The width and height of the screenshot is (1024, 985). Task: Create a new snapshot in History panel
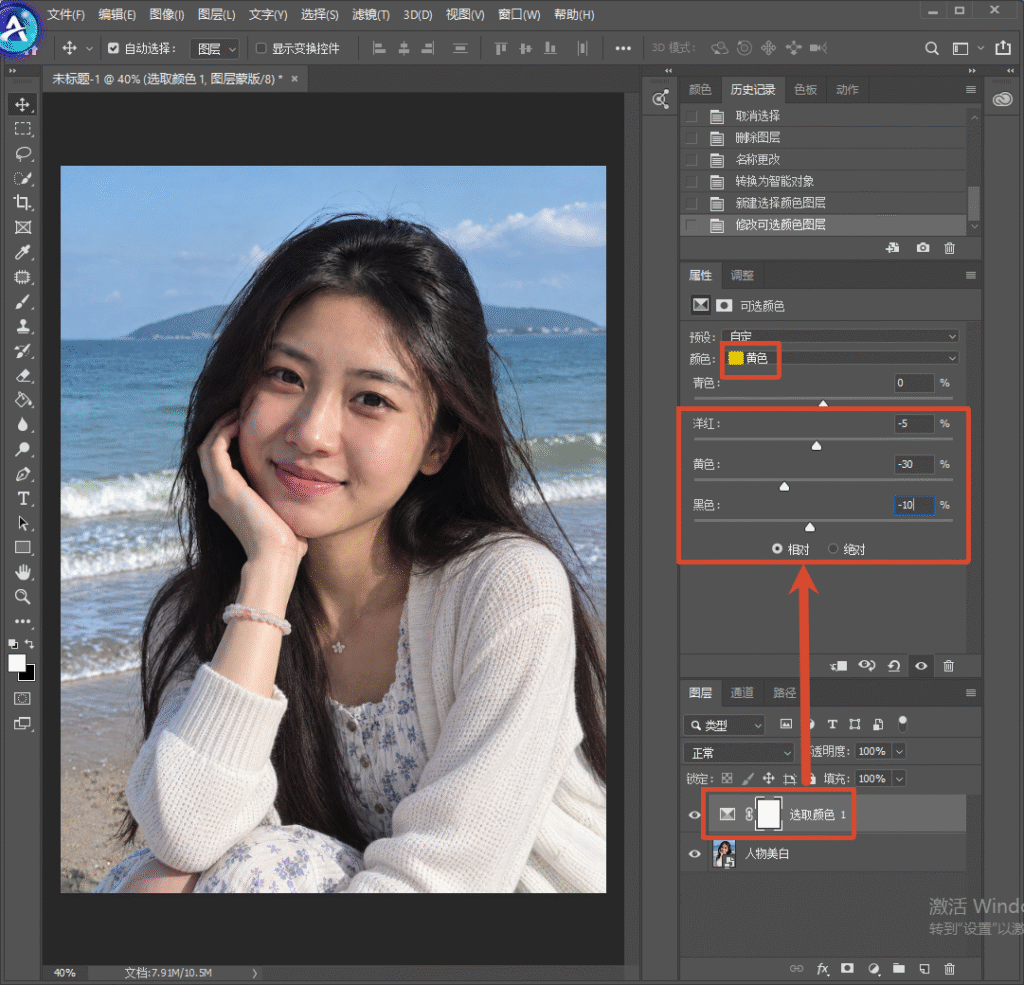pos(922,248)
